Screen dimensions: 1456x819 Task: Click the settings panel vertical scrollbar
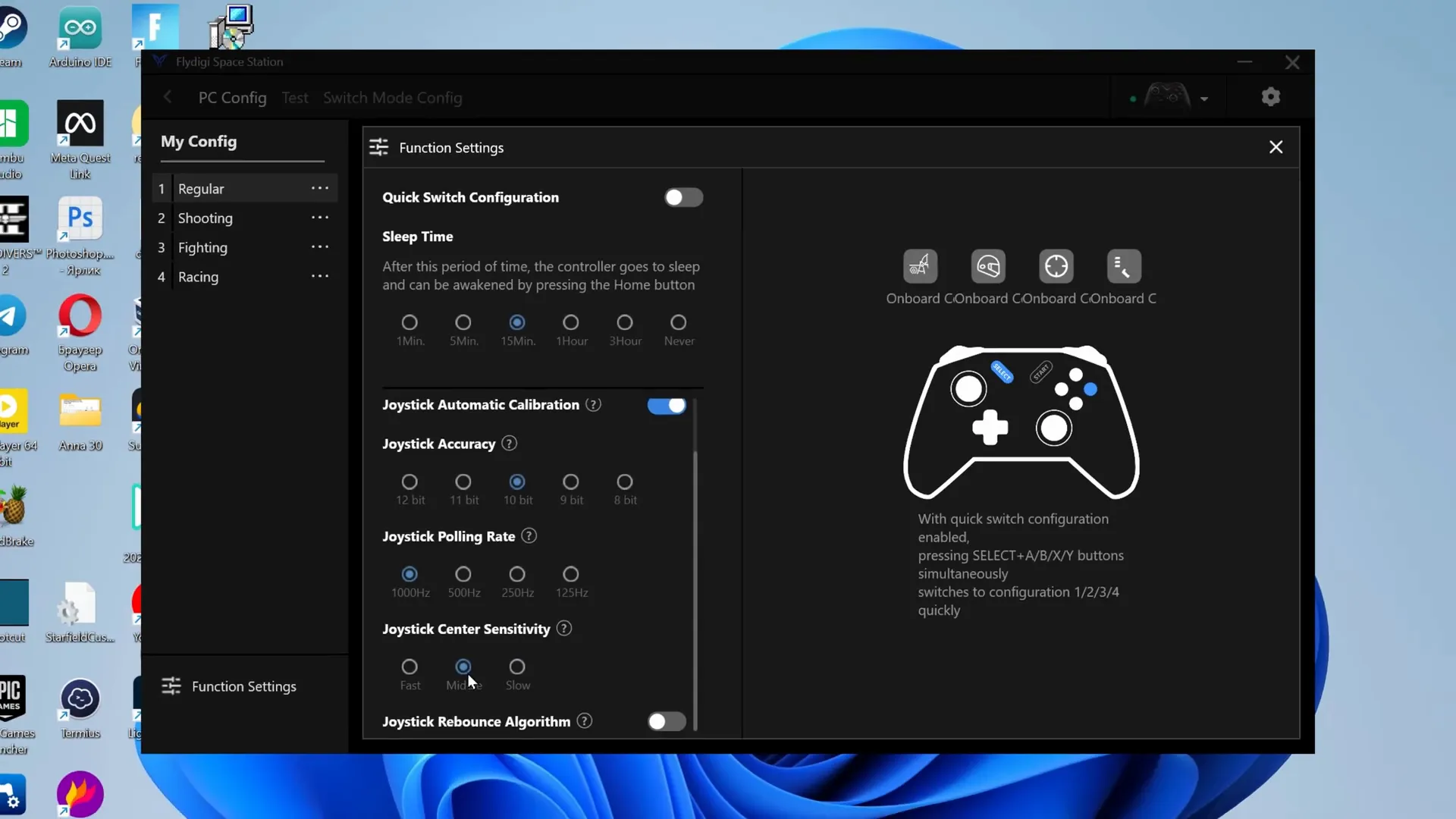coord(695,565)
